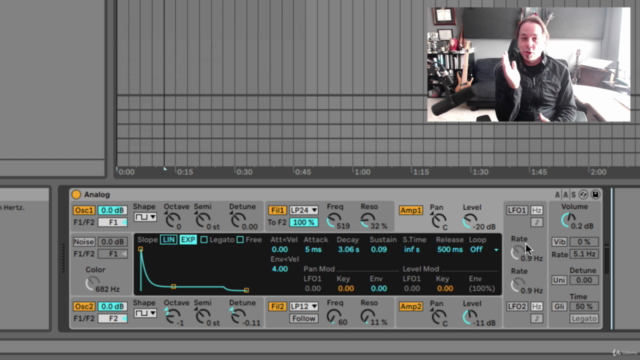Screen dimensions: 640x360
Task: Click the Osc2 Octave knob
Action: (x=172, y=316)
